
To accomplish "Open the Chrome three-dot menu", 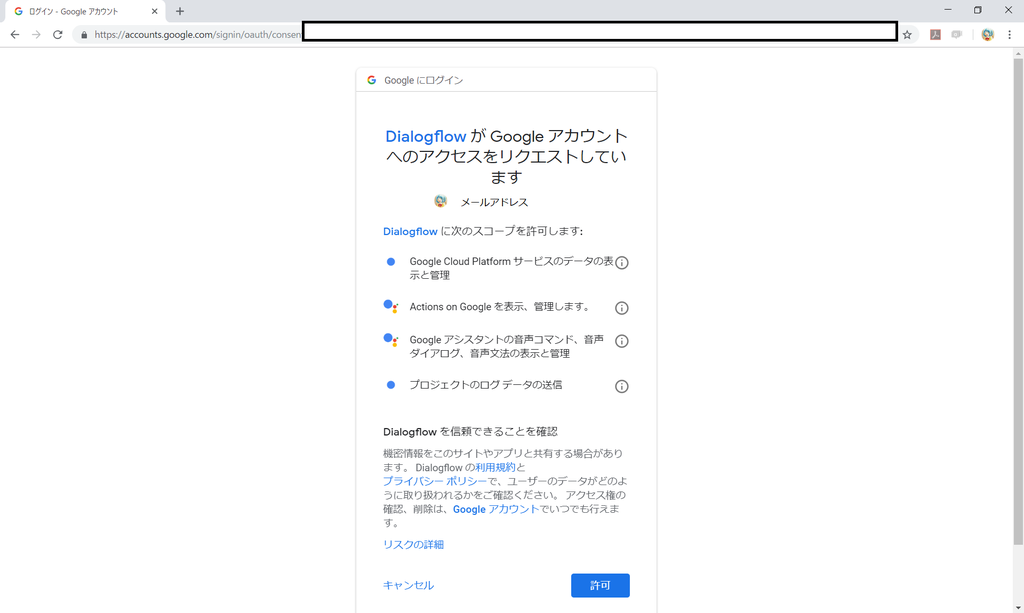I will point(1010,35).
